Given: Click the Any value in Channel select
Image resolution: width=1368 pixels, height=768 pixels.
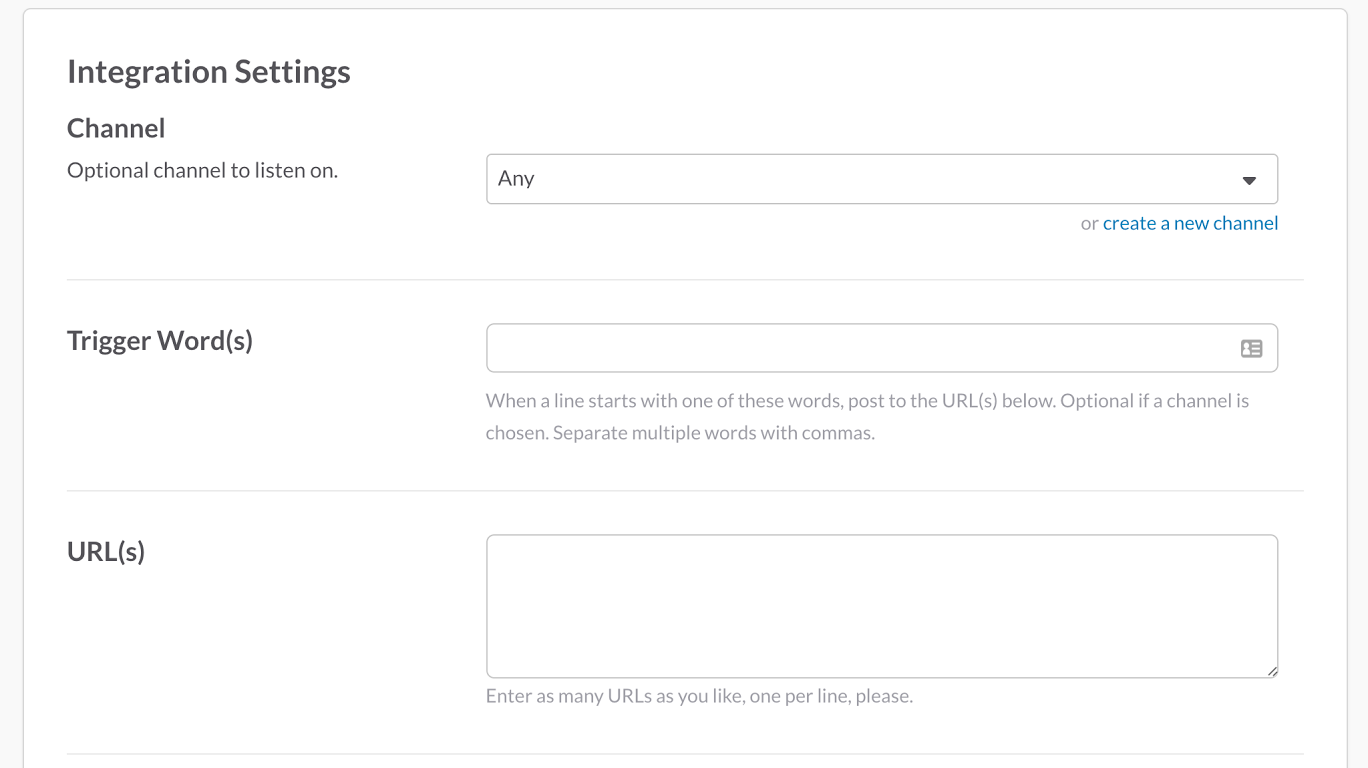Looking at the screenshot, I should (516, 179).
